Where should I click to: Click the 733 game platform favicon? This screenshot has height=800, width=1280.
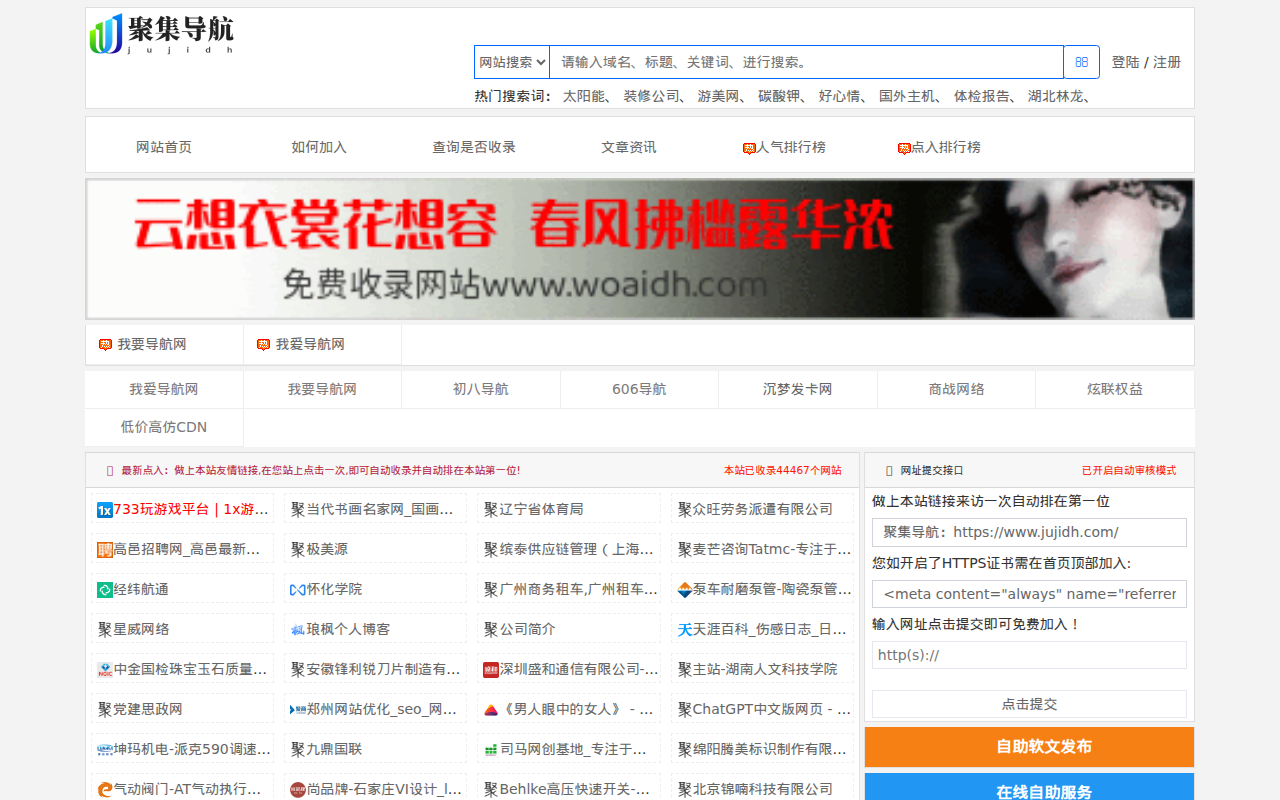(105, 510)
